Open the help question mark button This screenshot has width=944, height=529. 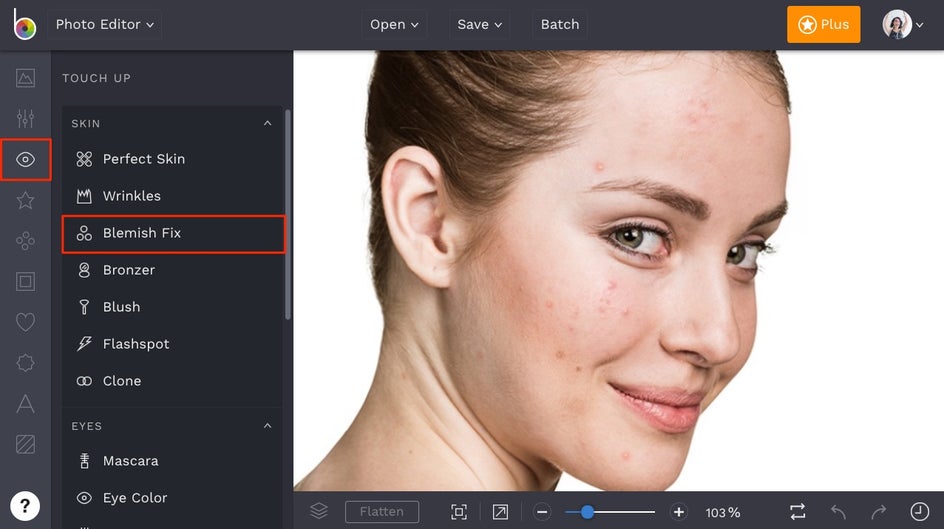pyautogui.click(x=25, y=506)
